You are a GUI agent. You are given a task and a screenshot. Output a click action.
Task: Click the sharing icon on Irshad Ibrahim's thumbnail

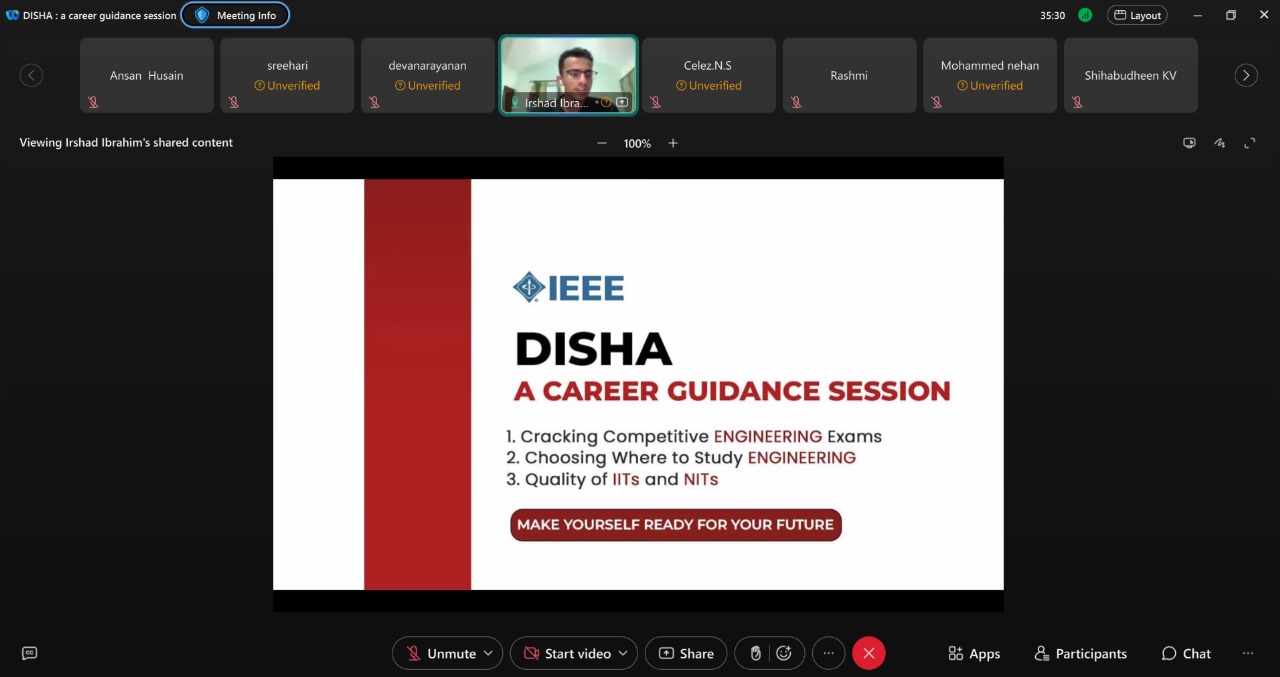point(622,102)
